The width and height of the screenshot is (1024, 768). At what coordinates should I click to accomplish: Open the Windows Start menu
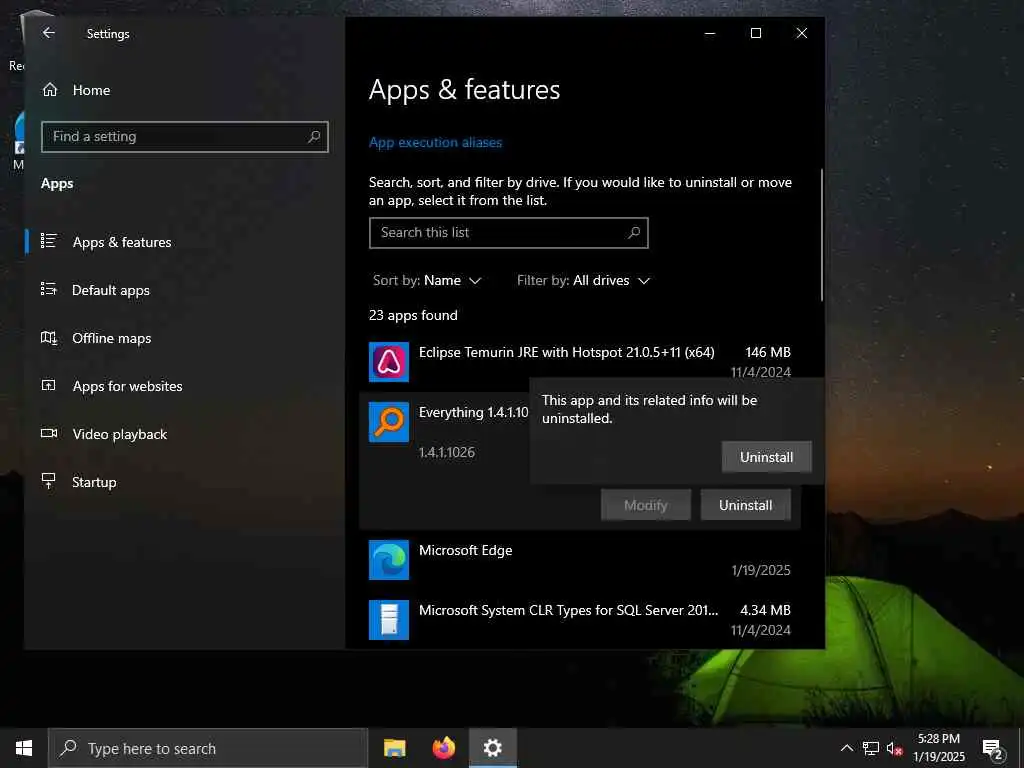[24, 748]
